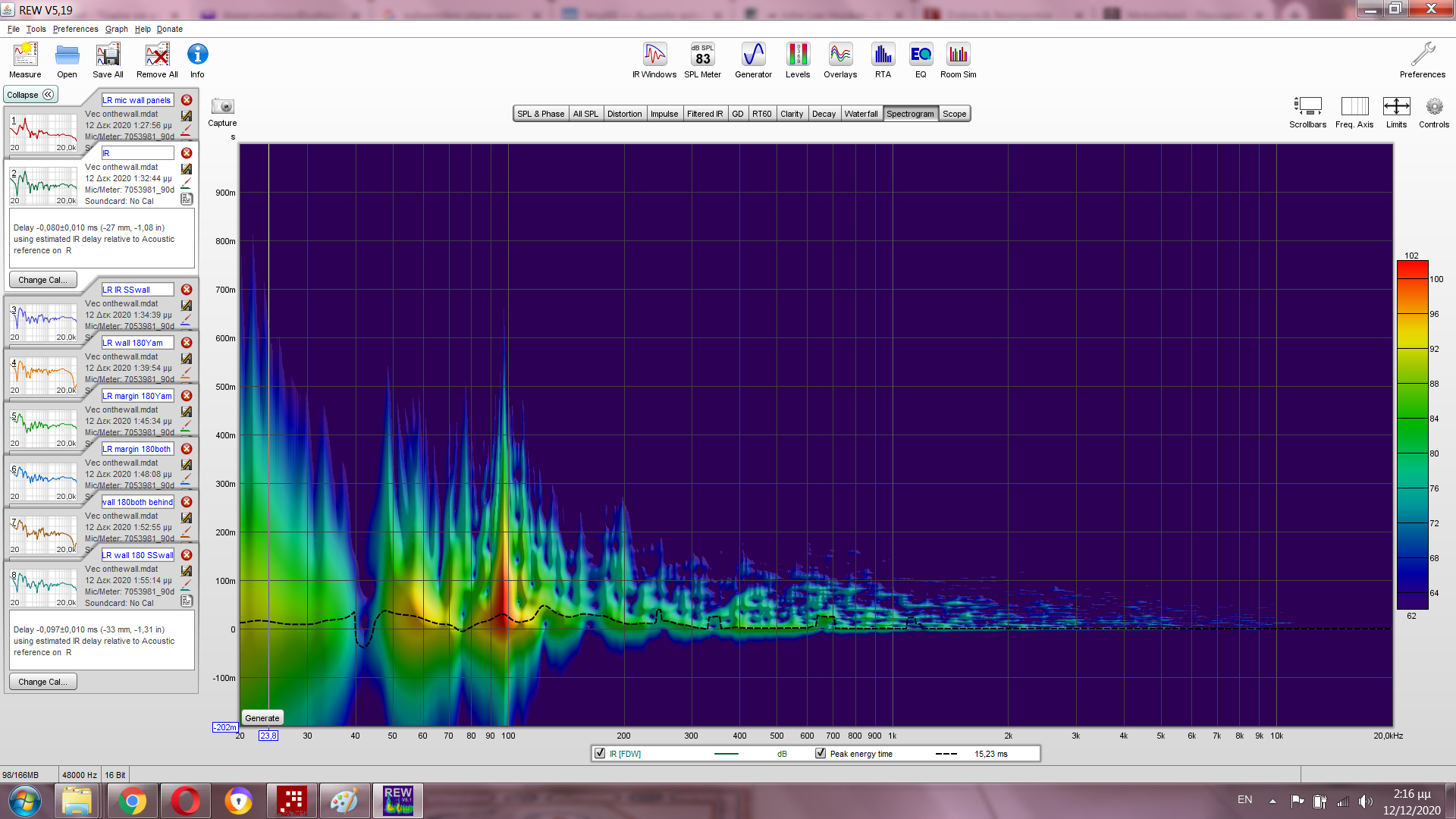Open the Overlays window
This screenshot has height=819, width=1456.
[840, 60]
